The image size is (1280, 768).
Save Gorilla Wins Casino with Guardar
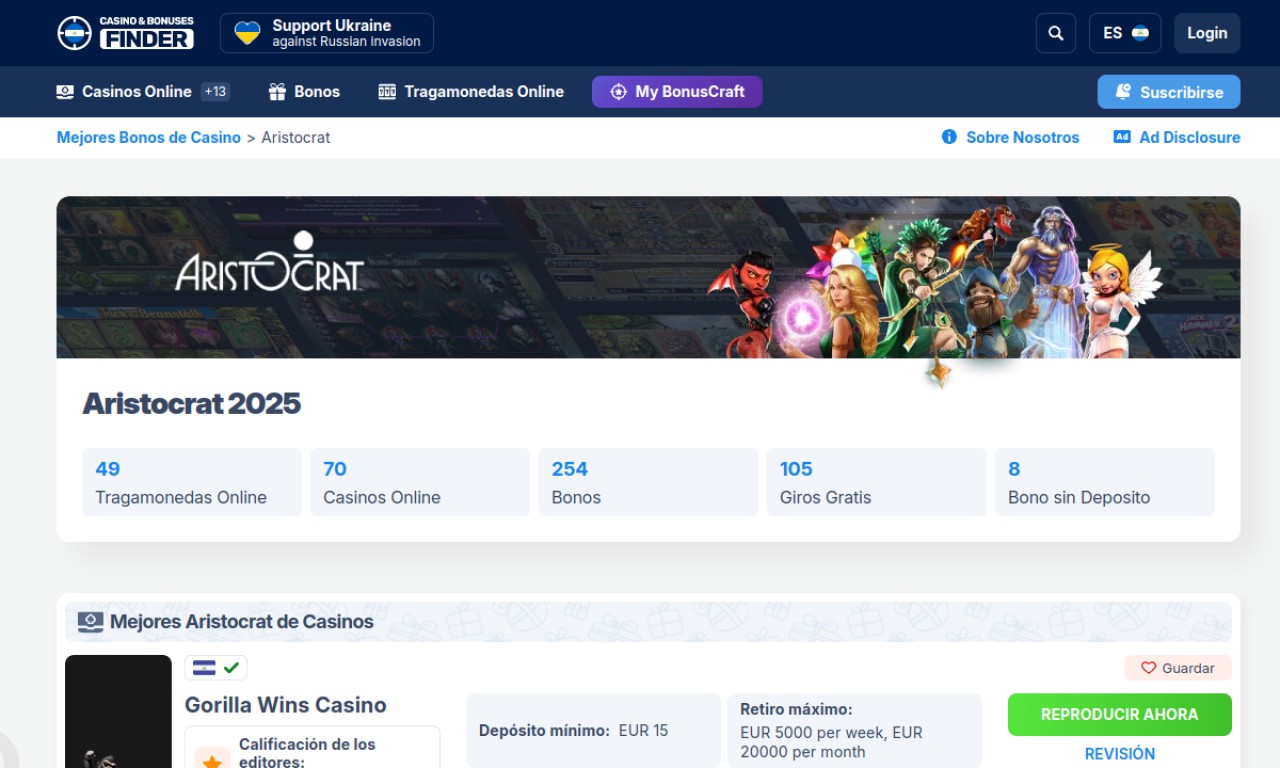click(x=1178, y=668)
